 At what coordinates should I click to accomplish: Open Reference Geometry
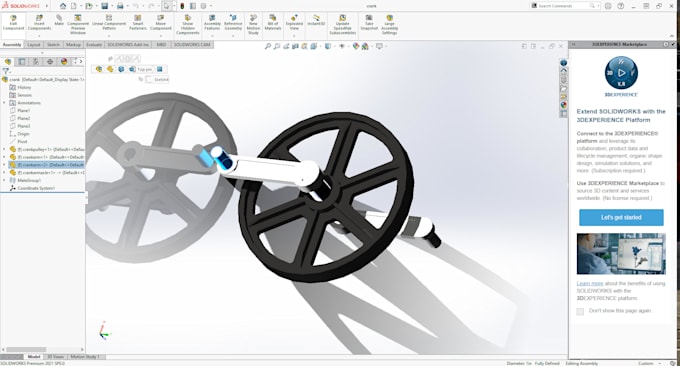tap(233, 23)
